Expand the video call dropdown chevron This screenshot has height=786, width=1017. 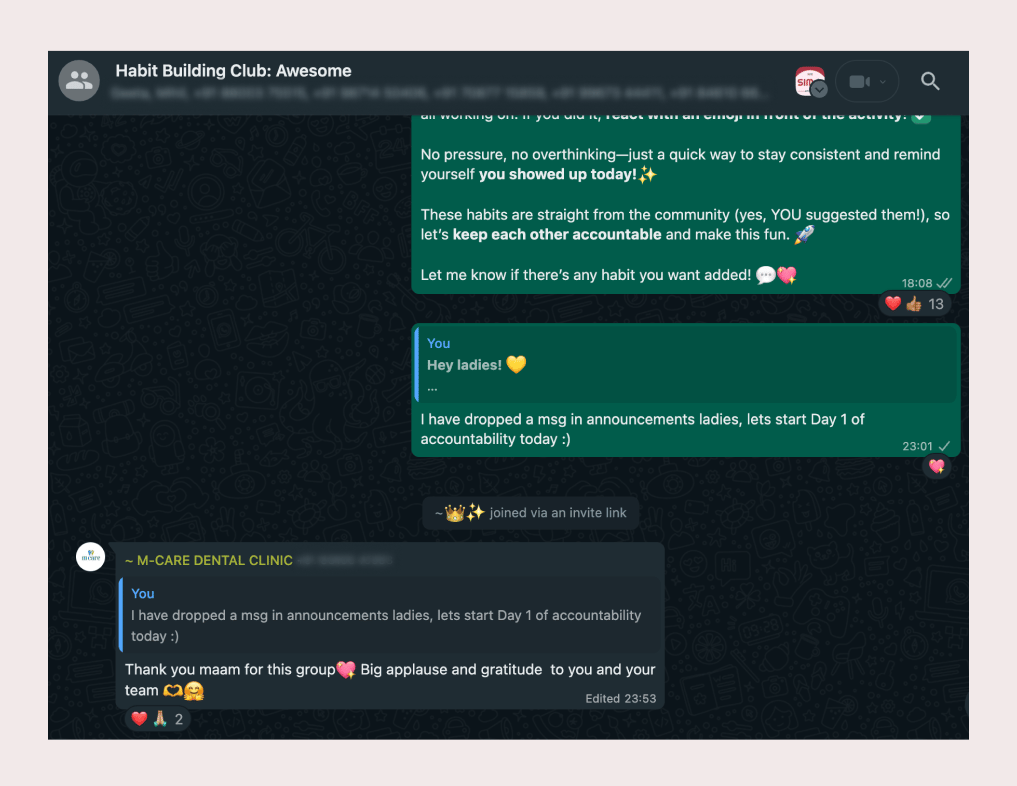(883, 82)
